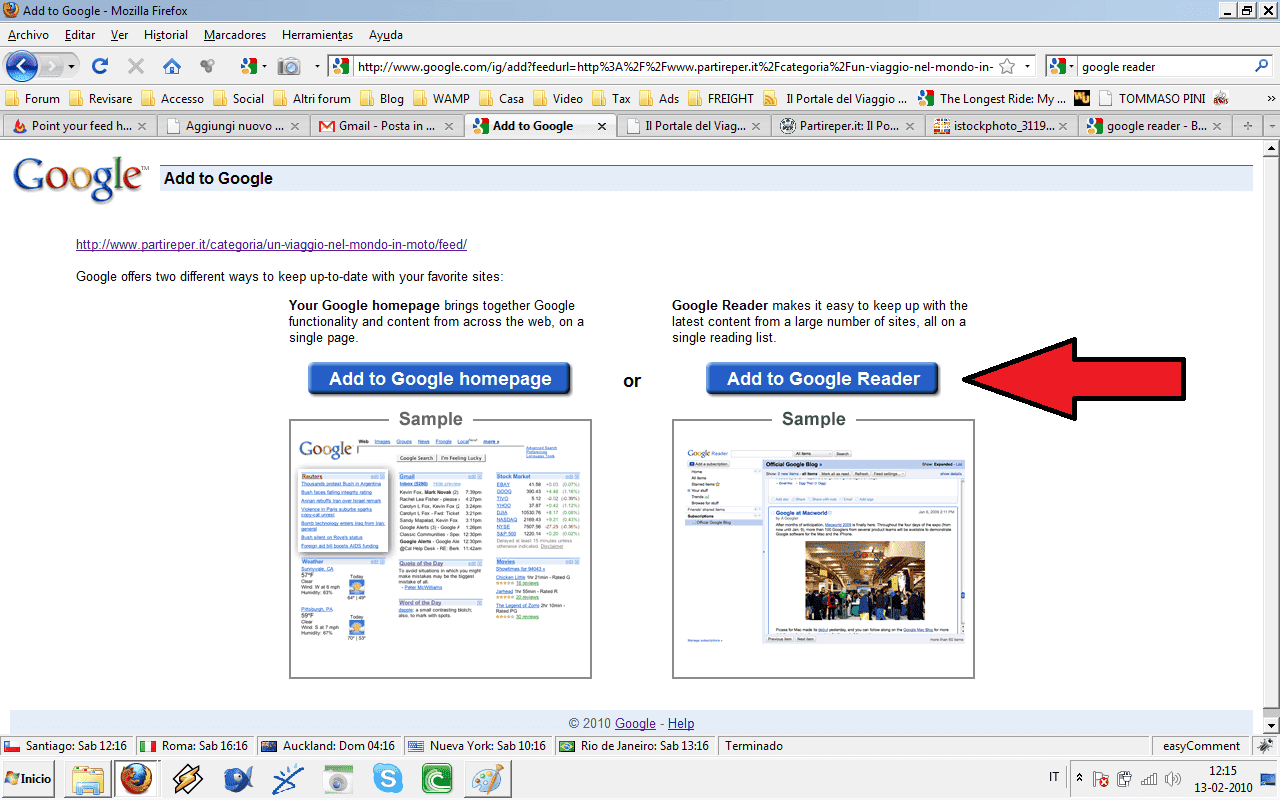Viewport: 1280px width, 800px height.
Task: Expand the address bar history dropdown
Action: (x=1027, y=66)
